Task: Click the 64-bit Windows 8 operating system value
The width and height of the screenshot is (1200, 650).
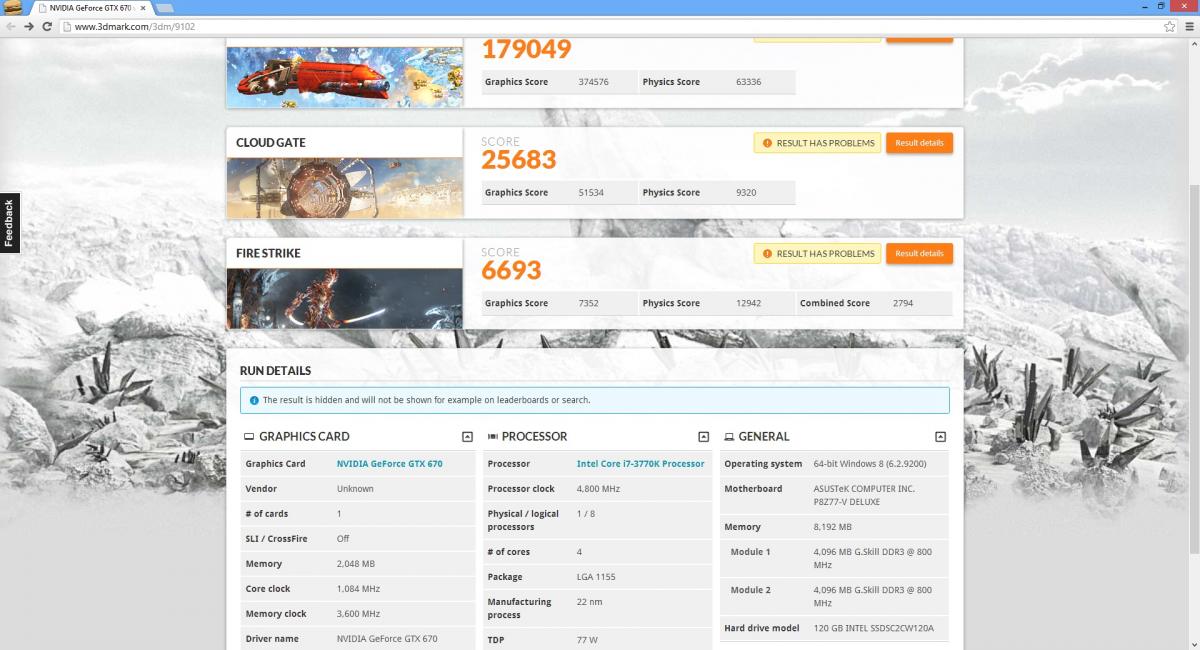Action: 870,464
